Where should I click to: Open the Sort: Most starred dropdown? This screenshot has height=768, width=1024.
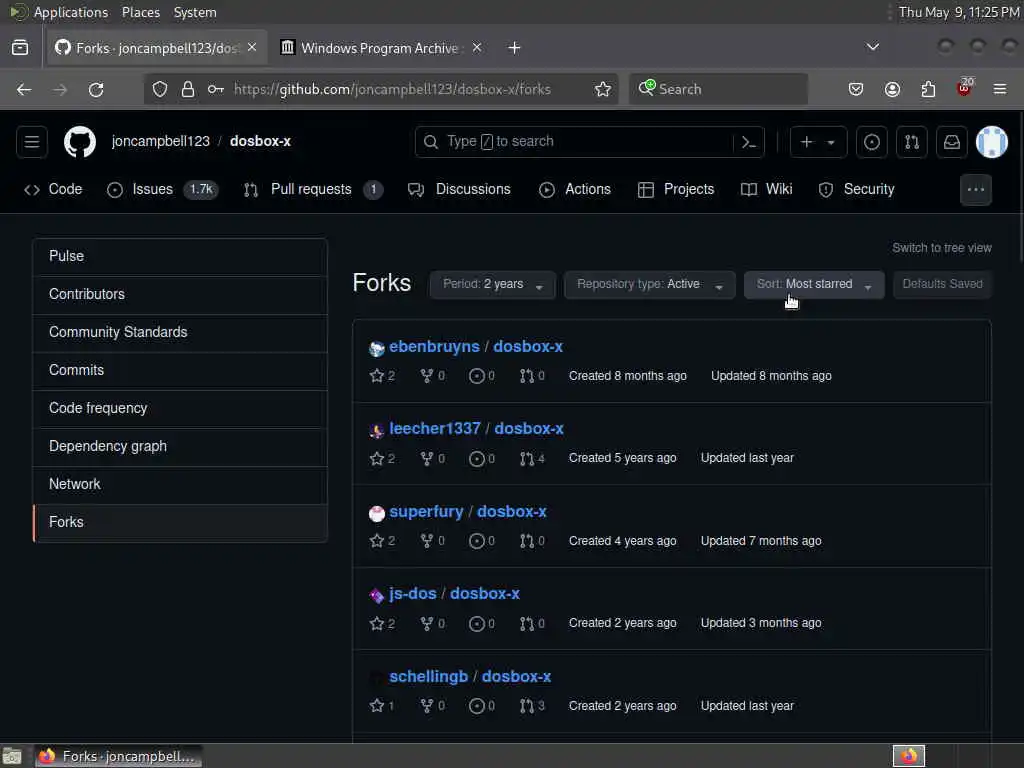point(814,285)
